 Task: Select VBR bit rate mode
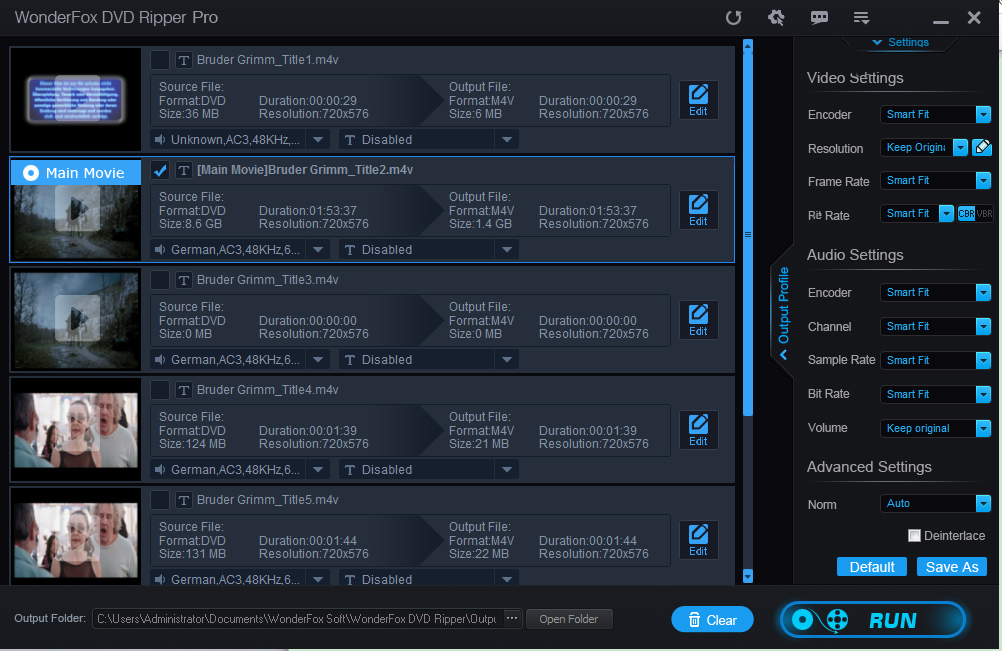pyautogui.click(x=984, y=214)
